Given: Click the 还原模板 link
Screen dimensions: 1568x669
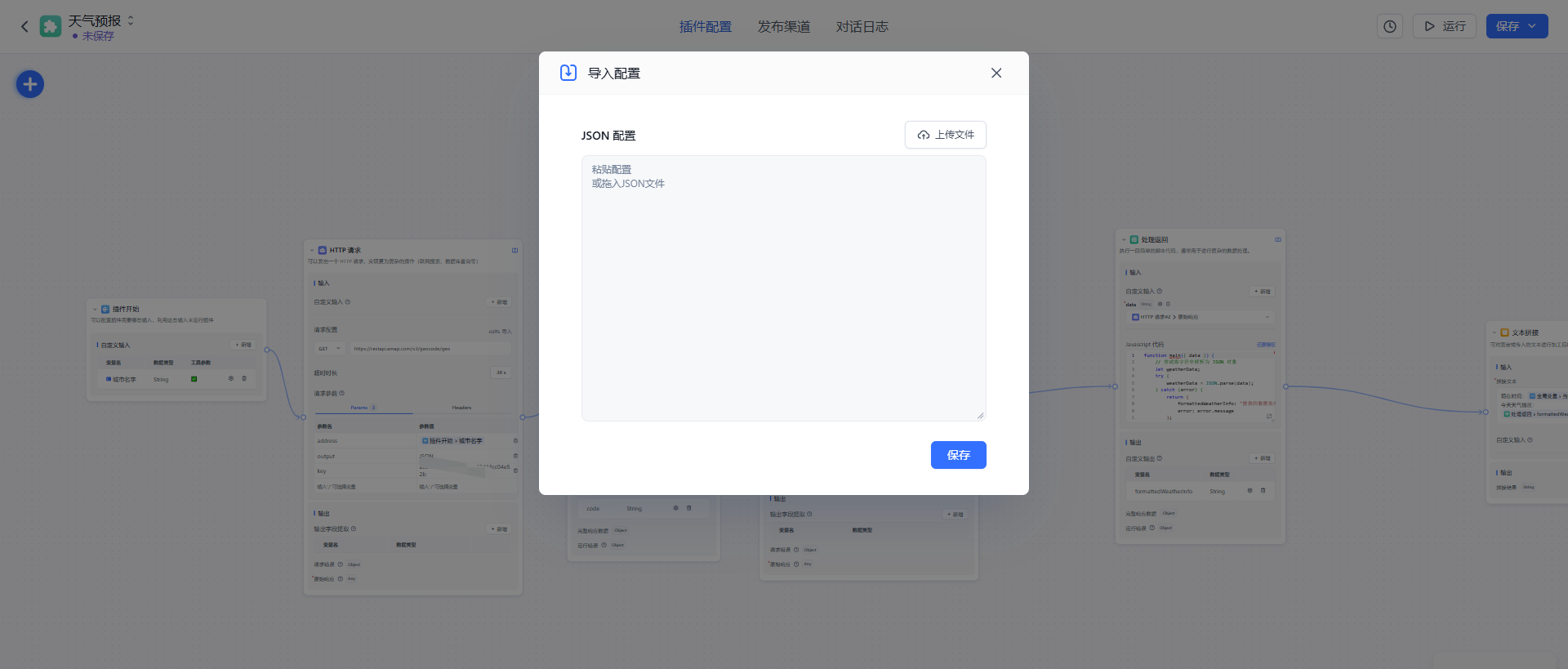Looking at the screenshot, I should [1265, 345].
